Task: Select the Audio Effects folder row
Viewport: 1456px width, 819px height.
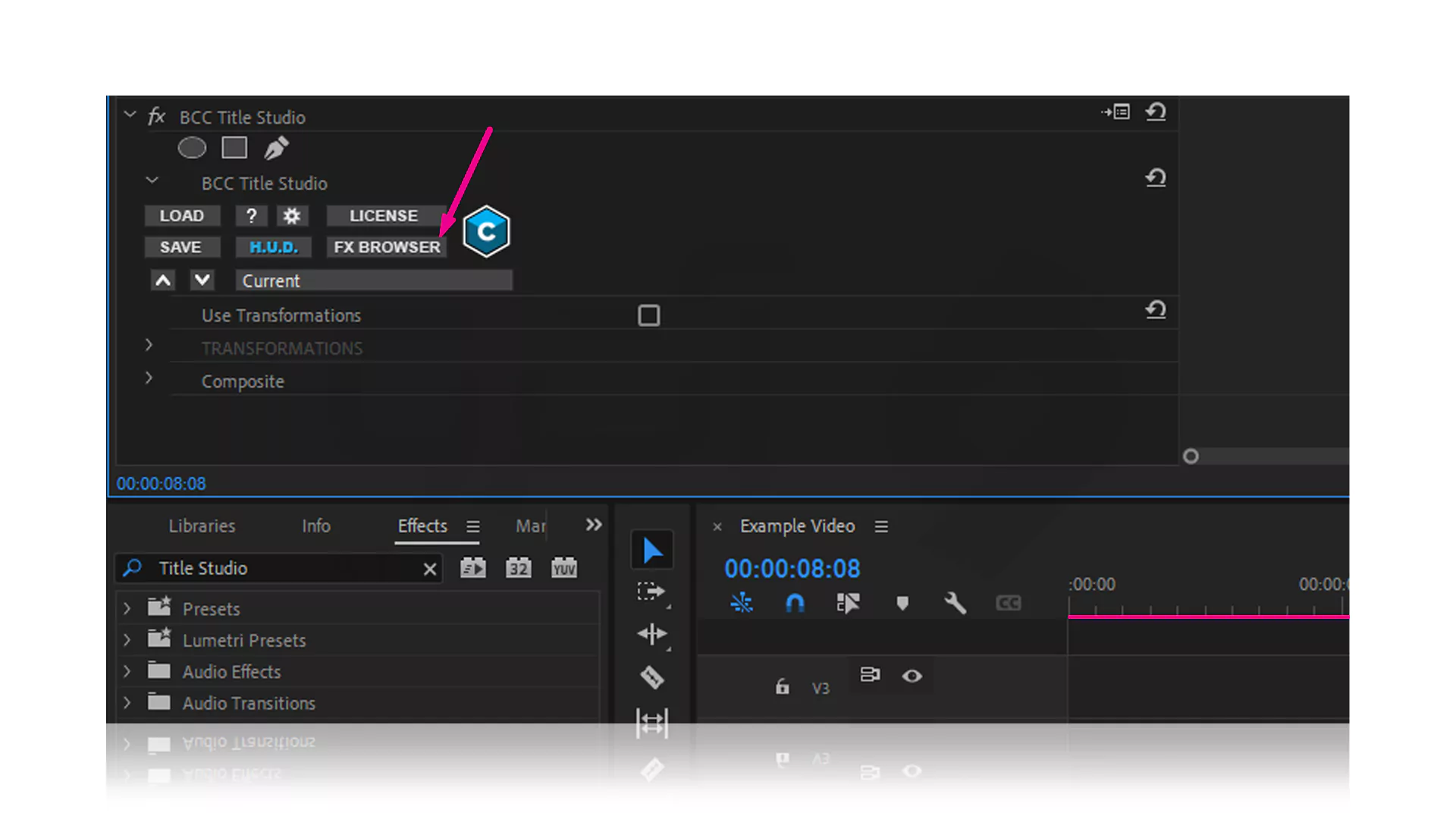Action: pos(357,671)
